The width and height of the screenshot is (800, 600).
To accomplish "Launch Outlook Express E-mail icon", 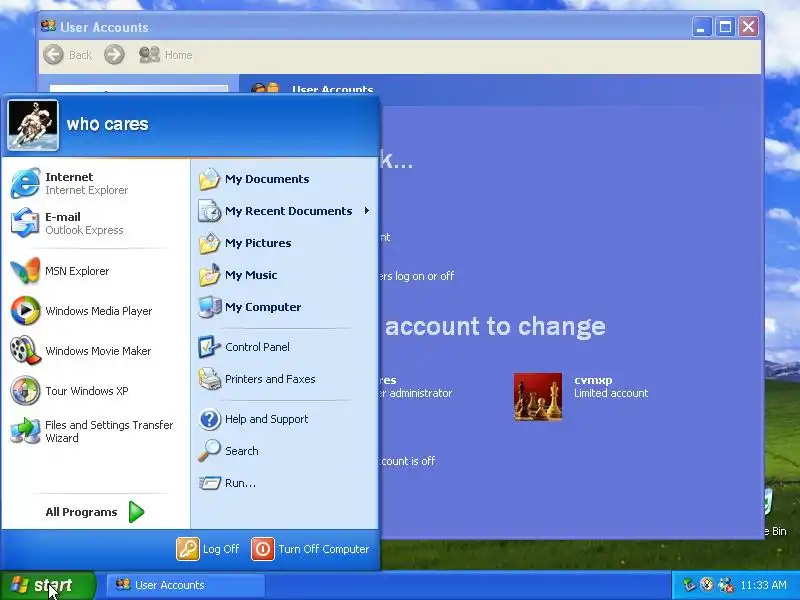I will click(x=26, y=223).
